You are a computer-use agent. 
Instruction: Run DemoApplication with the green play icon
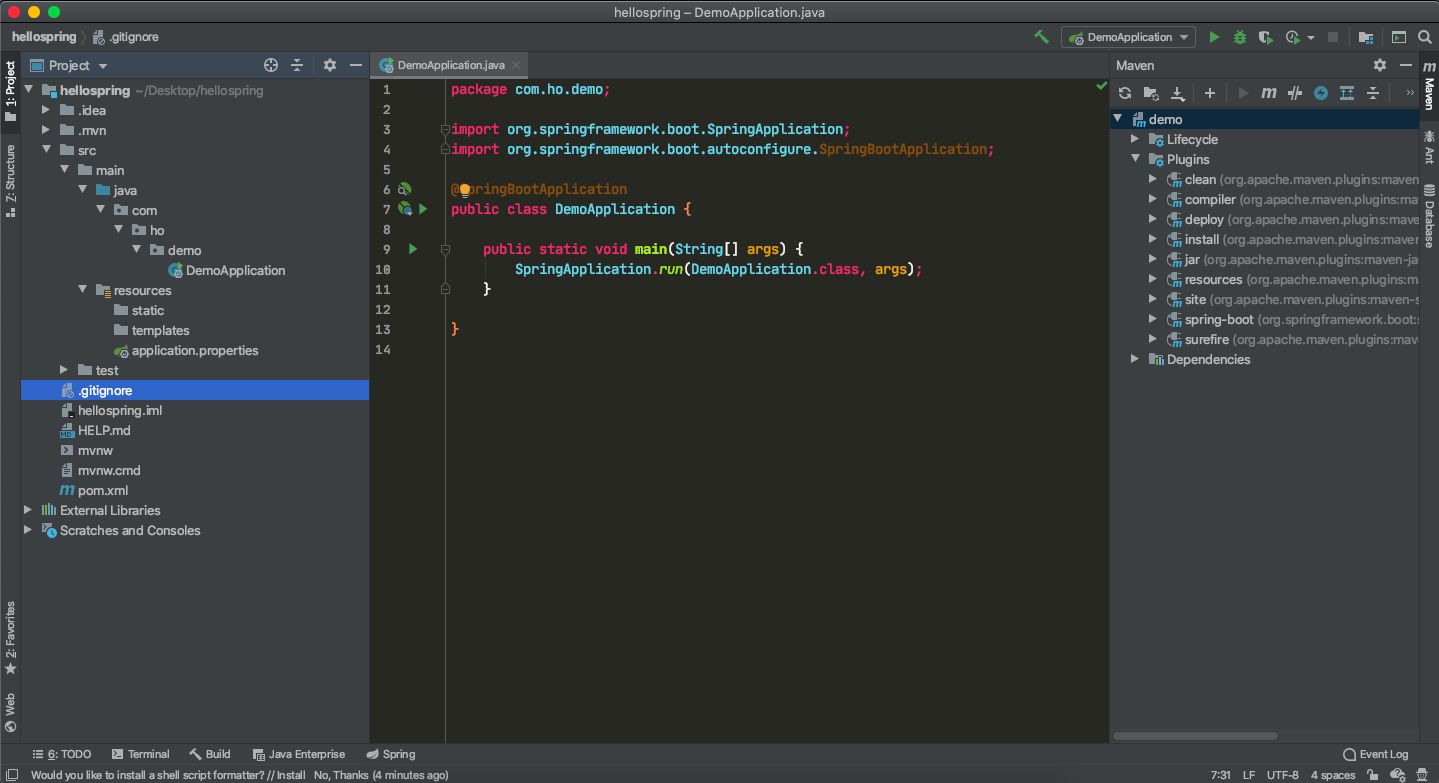pyautogui.click(x=1214, y=37)
